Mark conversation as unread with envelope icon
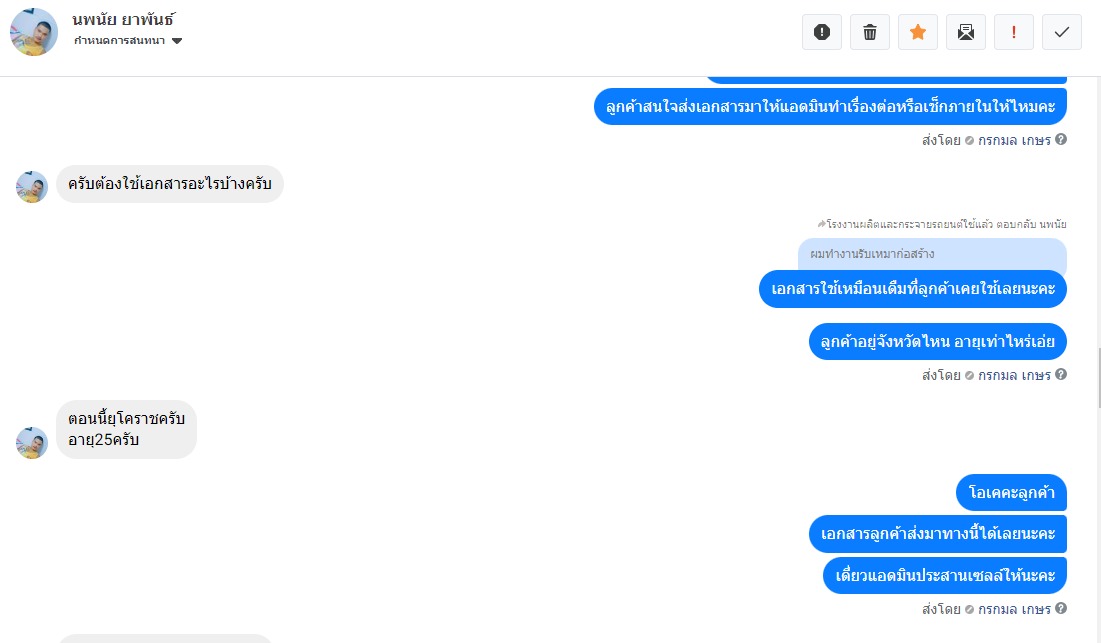This screenshot has width=1101, height=643. point(965,32)
